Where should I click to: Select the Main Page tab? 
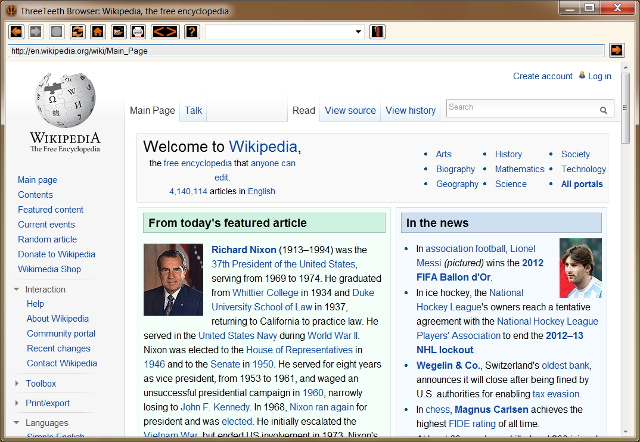[152, 110]
